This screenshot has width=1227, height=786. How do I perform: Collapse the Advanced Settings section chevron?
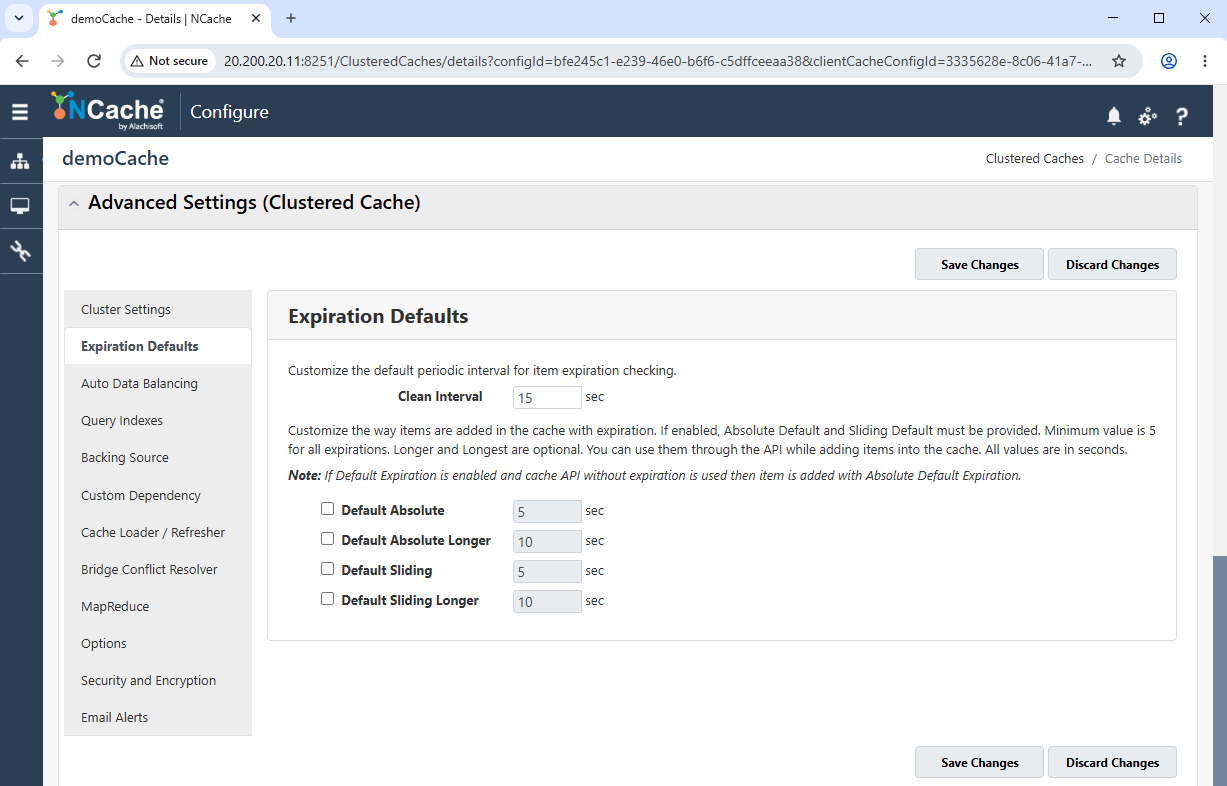point(74,203)
